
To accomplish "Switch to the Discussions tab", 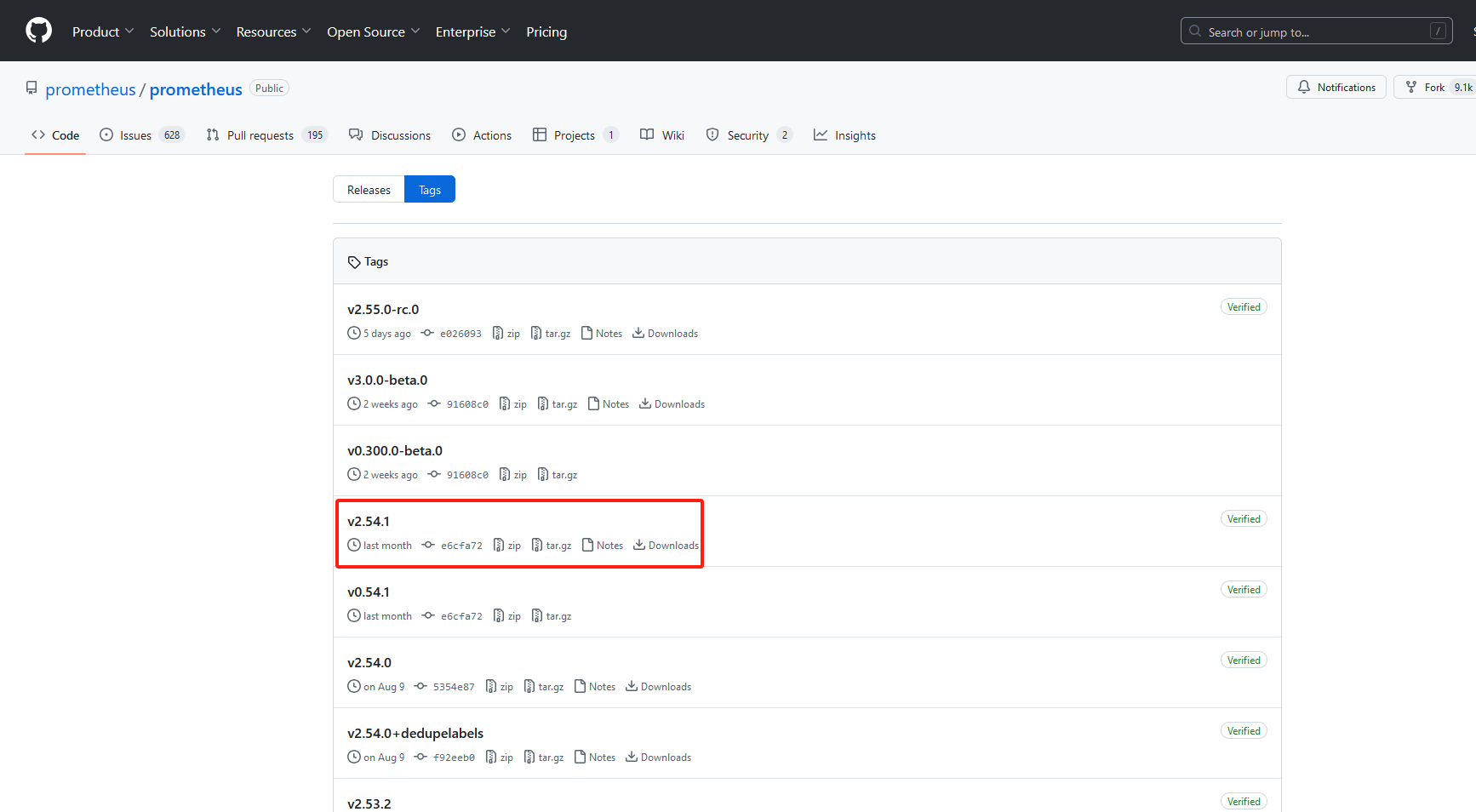I will point(390,135).
